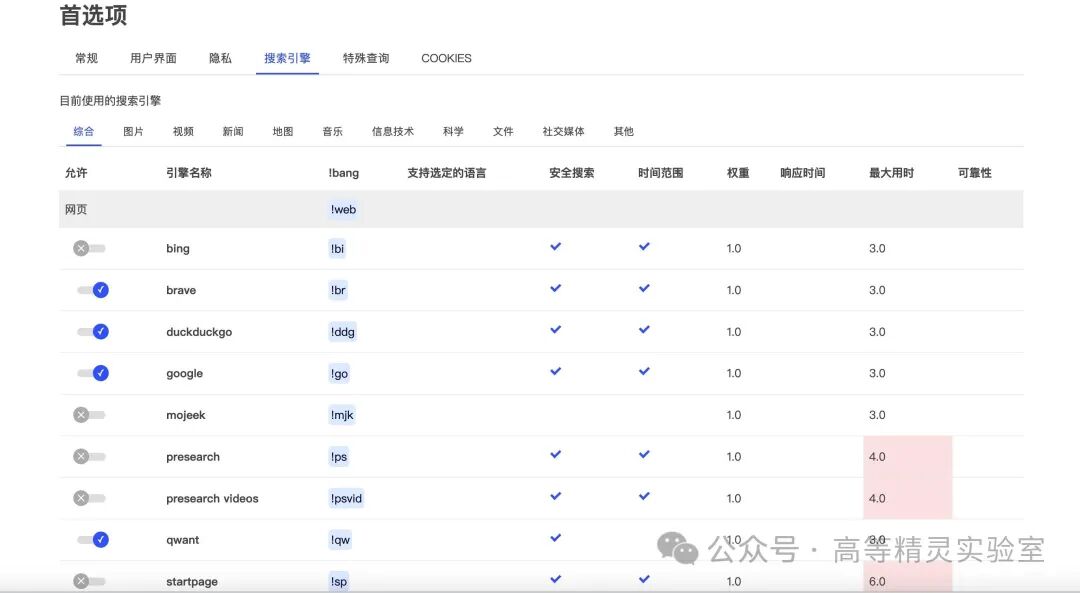Switch to the 其他 category tab
Viewport: 1080px width, 593px height.
(x=623, y=132)
